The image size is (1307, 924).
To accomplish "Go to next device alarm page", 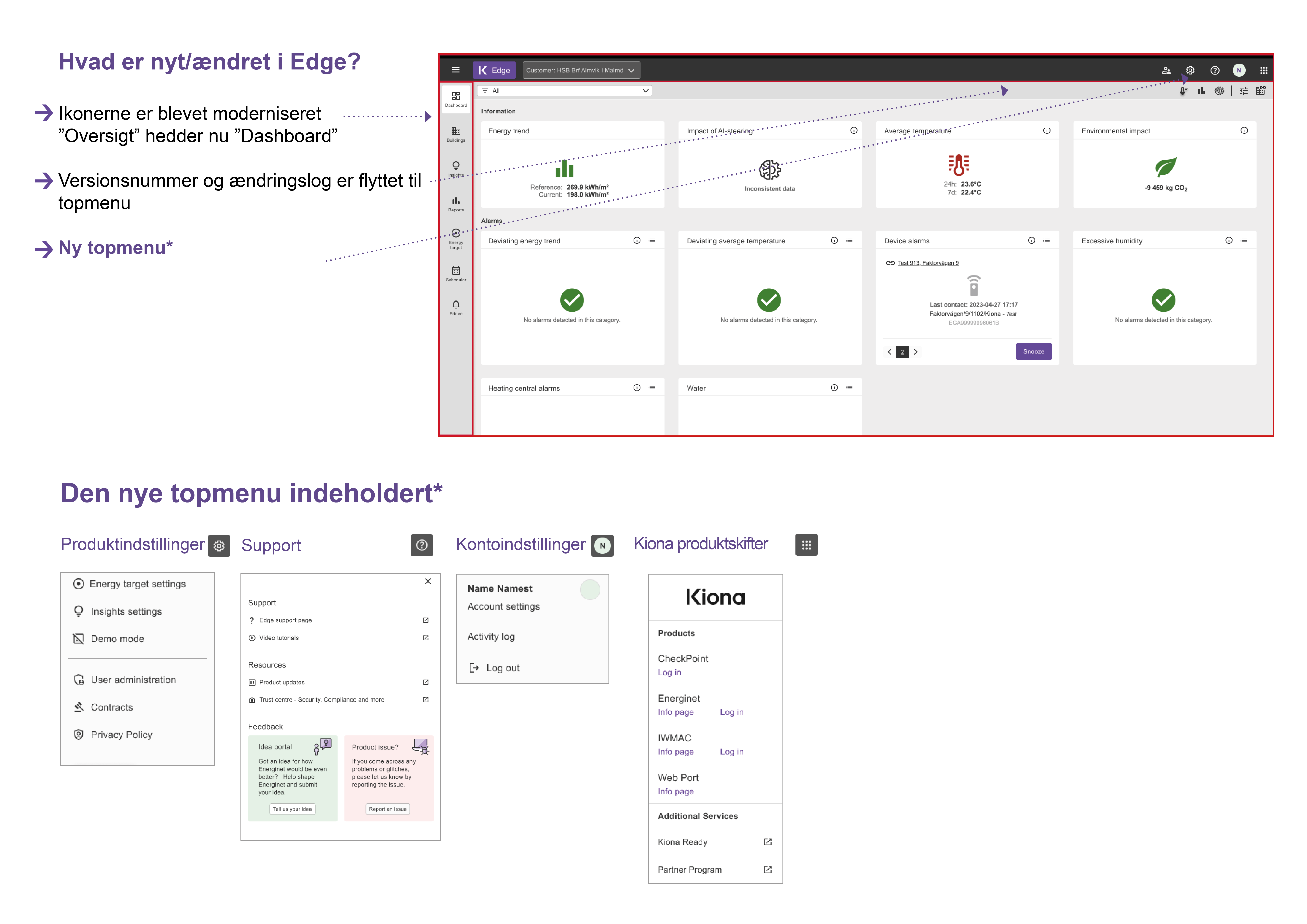I will click(915, 352).
